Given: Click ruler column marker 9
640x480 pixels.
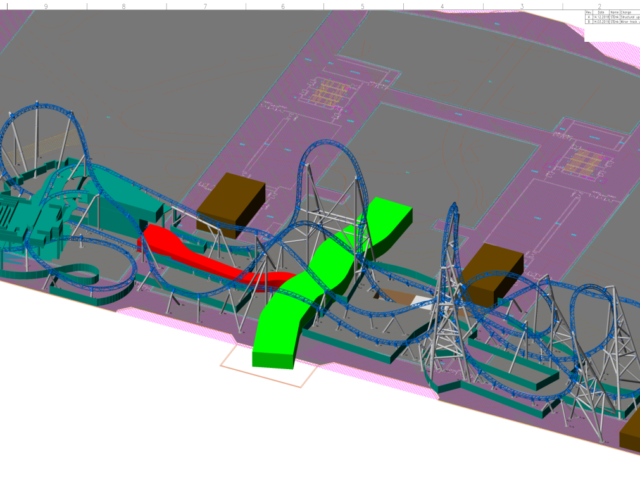Looking at the screenshot, I should coord(46,6).
